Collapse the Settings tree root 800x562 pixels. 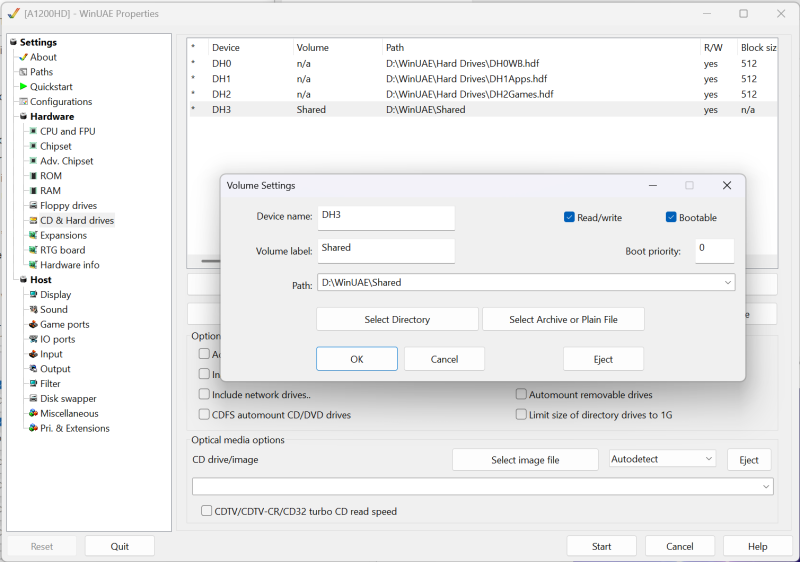[x=13, y=42]
